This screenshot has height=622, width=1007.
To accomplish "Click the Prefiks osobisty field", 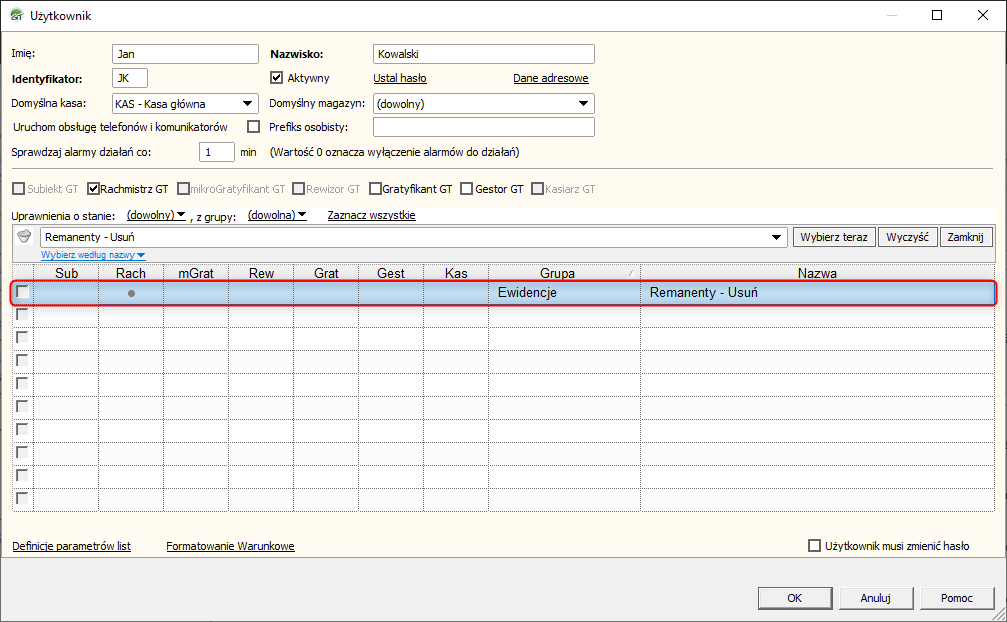I will 484,126.
